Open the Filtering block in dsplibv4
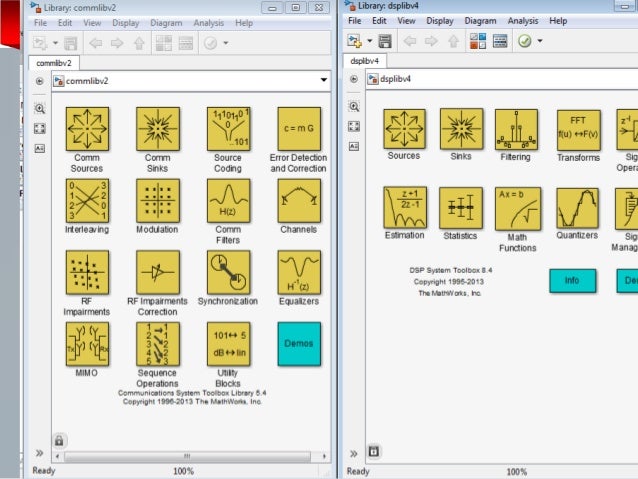This screenshot has height=479, width=638. click(x=516, y=129)
